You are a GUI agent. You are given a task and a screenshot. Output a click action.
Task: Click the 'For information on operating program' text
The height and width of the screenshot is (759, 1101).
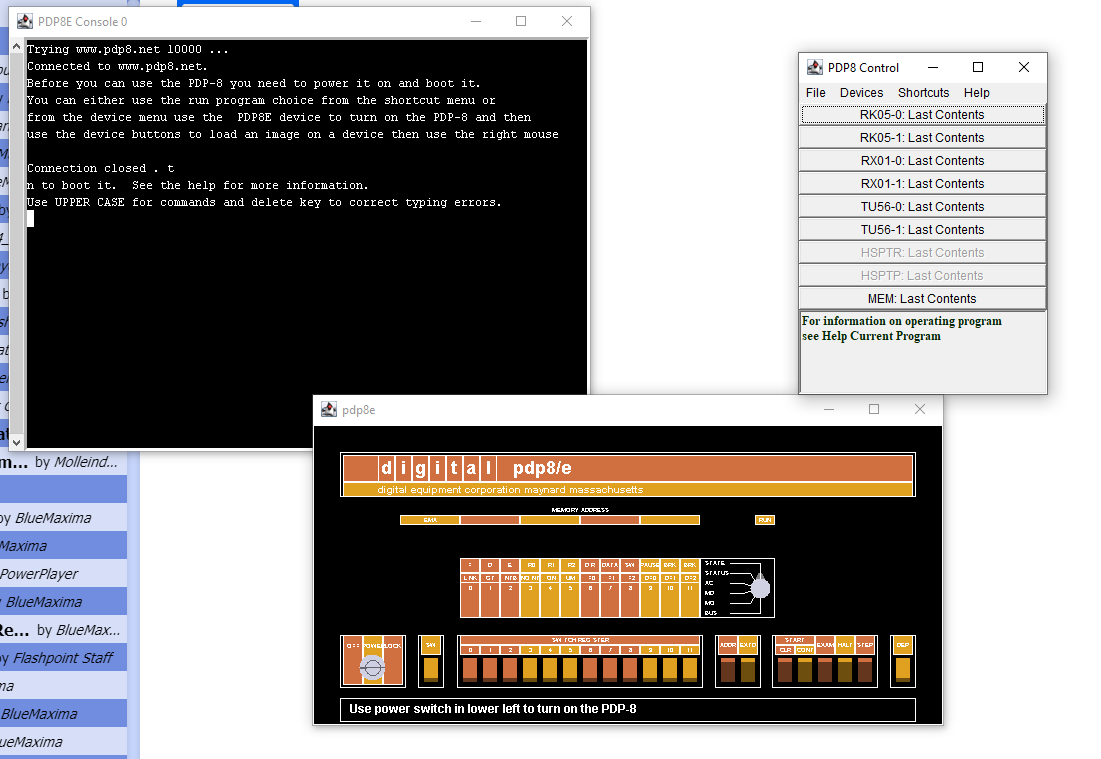pos(902,321)
